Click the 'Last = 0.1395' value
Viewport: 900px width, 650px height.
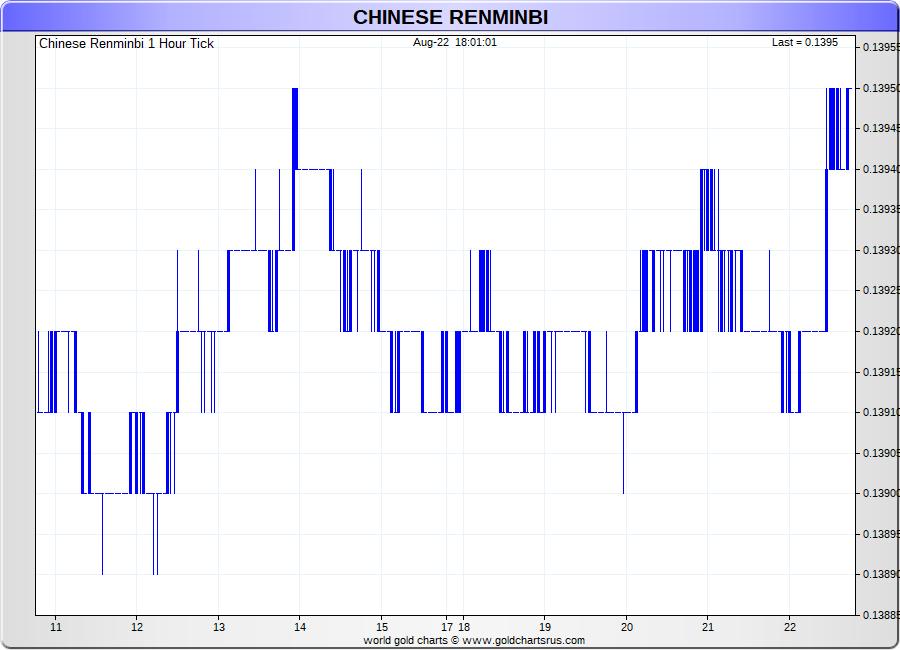[805, 42]
